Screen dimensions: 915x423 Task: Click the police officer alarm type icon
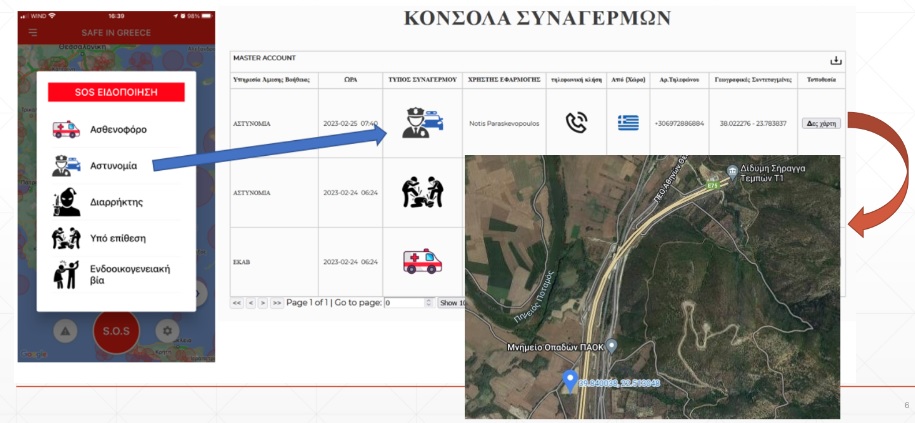tap(421, 123)
